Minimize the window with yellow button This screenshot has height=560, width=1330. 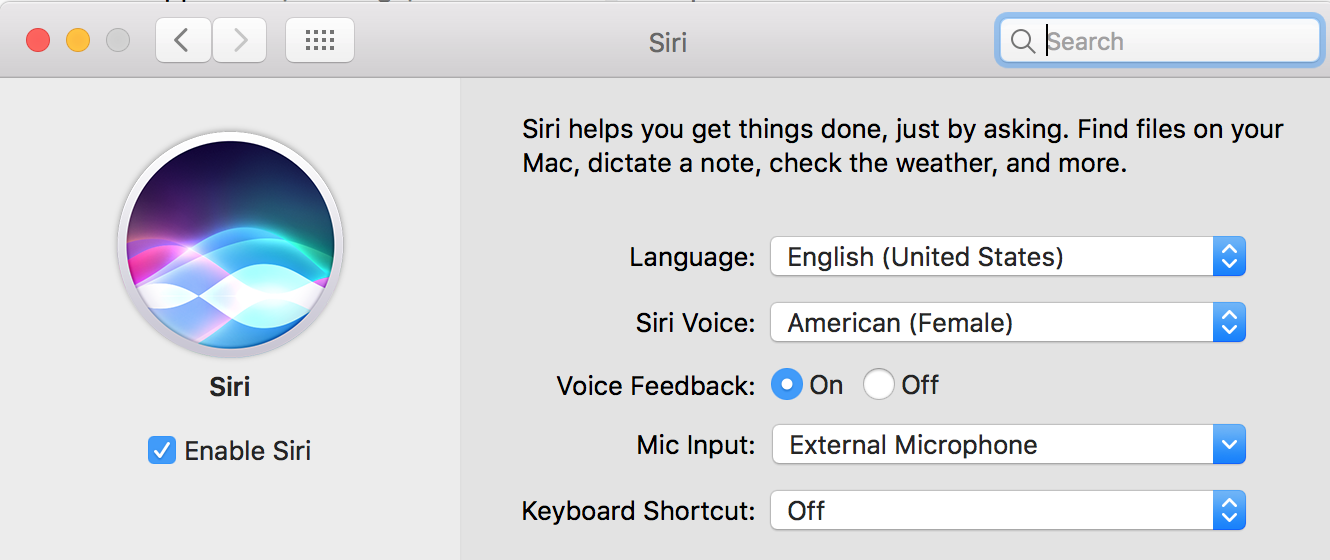78,41
